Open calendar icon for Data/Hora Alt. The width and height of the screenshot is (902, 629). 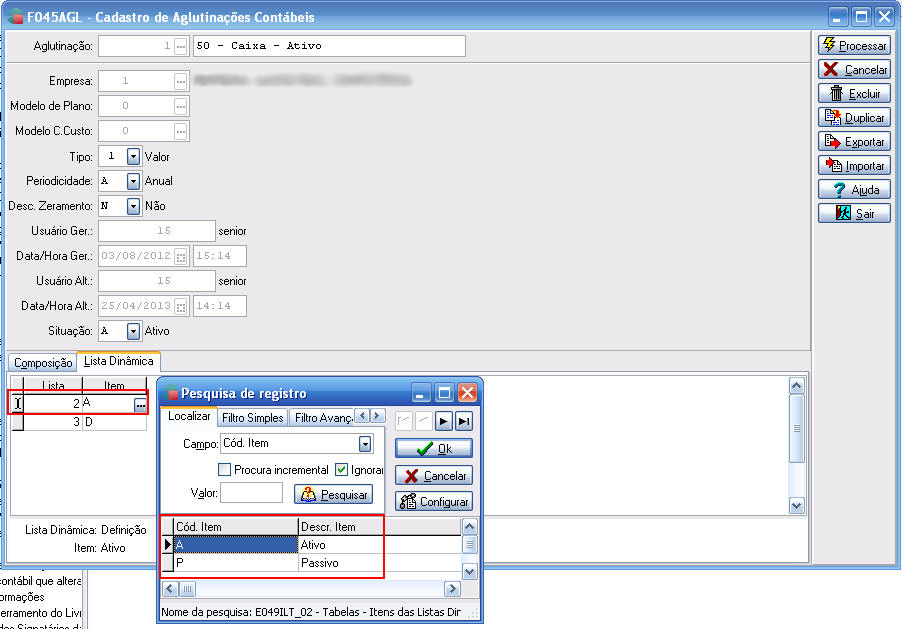click(x=181, y=307)
